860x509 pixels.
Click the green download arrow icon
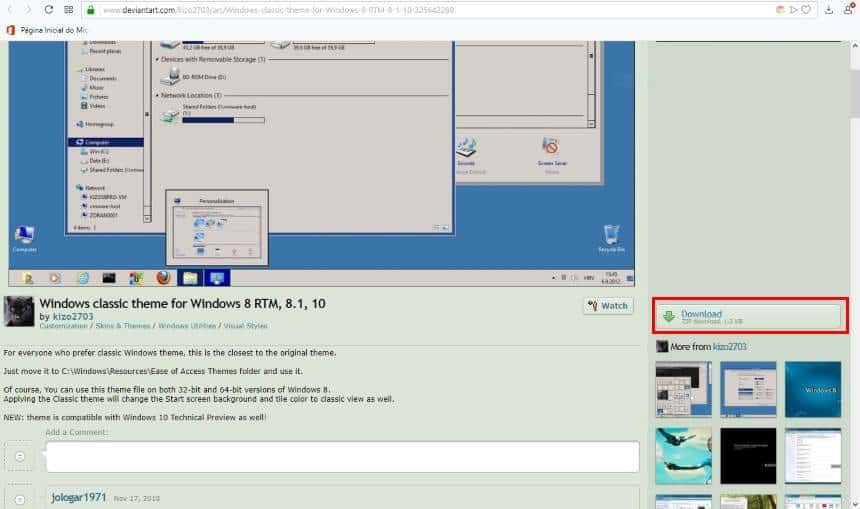[669, 316]
